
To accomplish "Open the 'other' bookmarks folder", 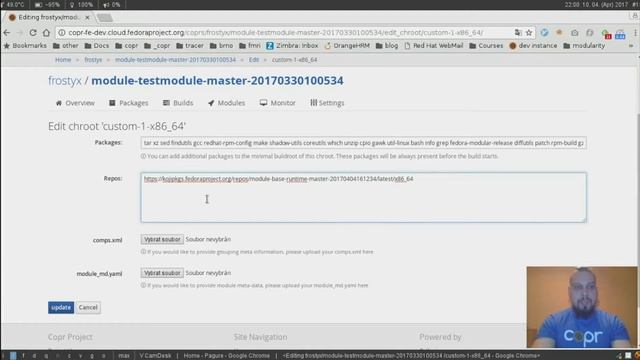I will pyautogui.click(x=65, y=46).
